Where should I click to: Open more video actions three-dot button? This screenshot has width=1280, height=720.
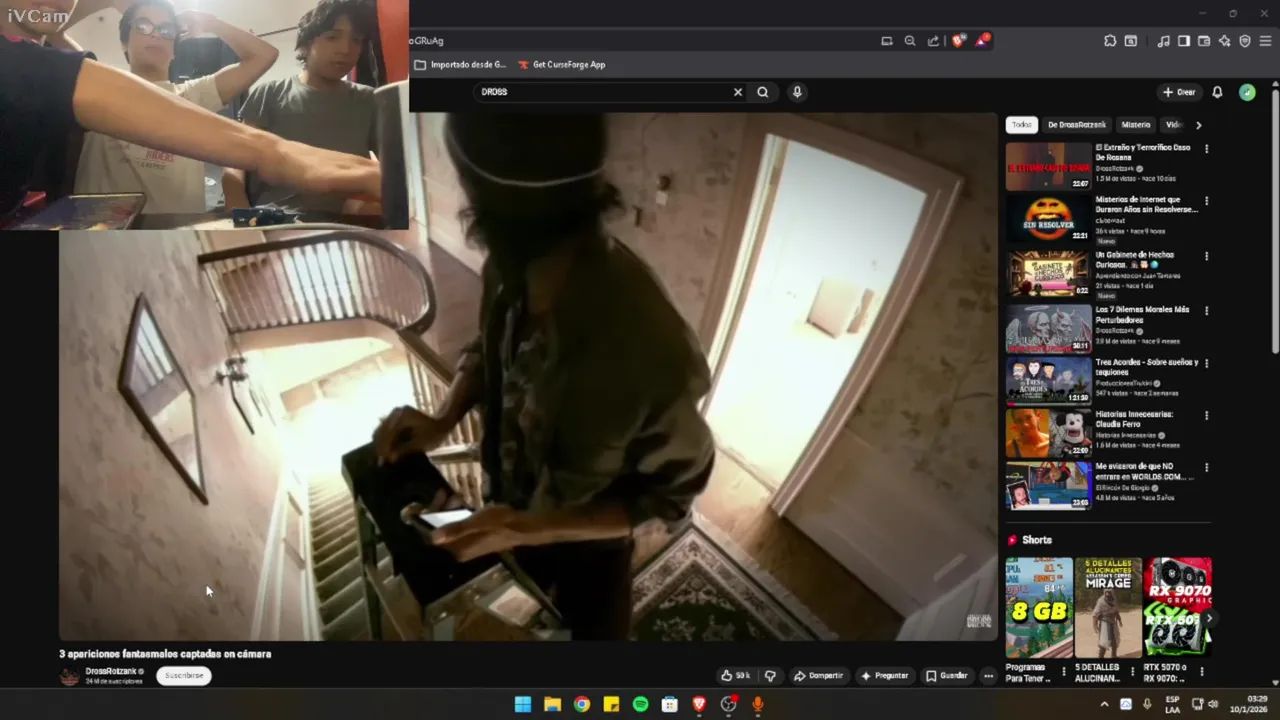[x=988, y=676]
